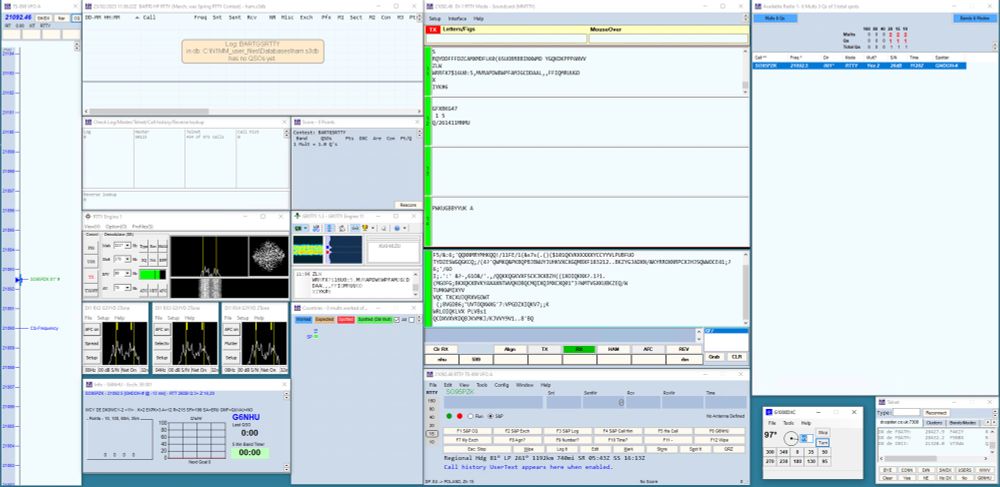1000x487 pixels.
Task: Select the 15 band button in entry window
Action: [x=432, y=433]
